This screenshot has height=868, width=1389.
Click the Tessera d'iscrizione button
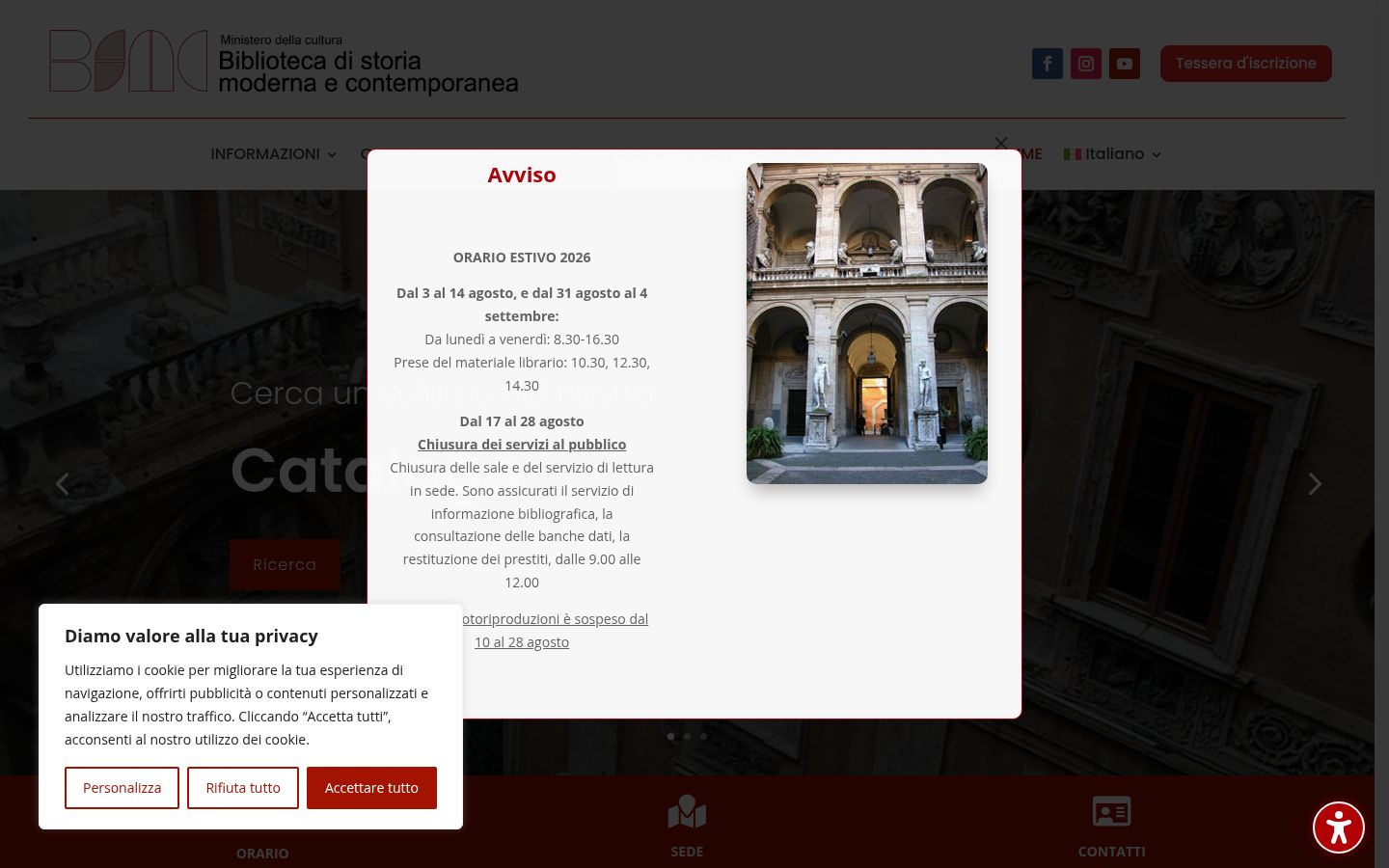1246,64
